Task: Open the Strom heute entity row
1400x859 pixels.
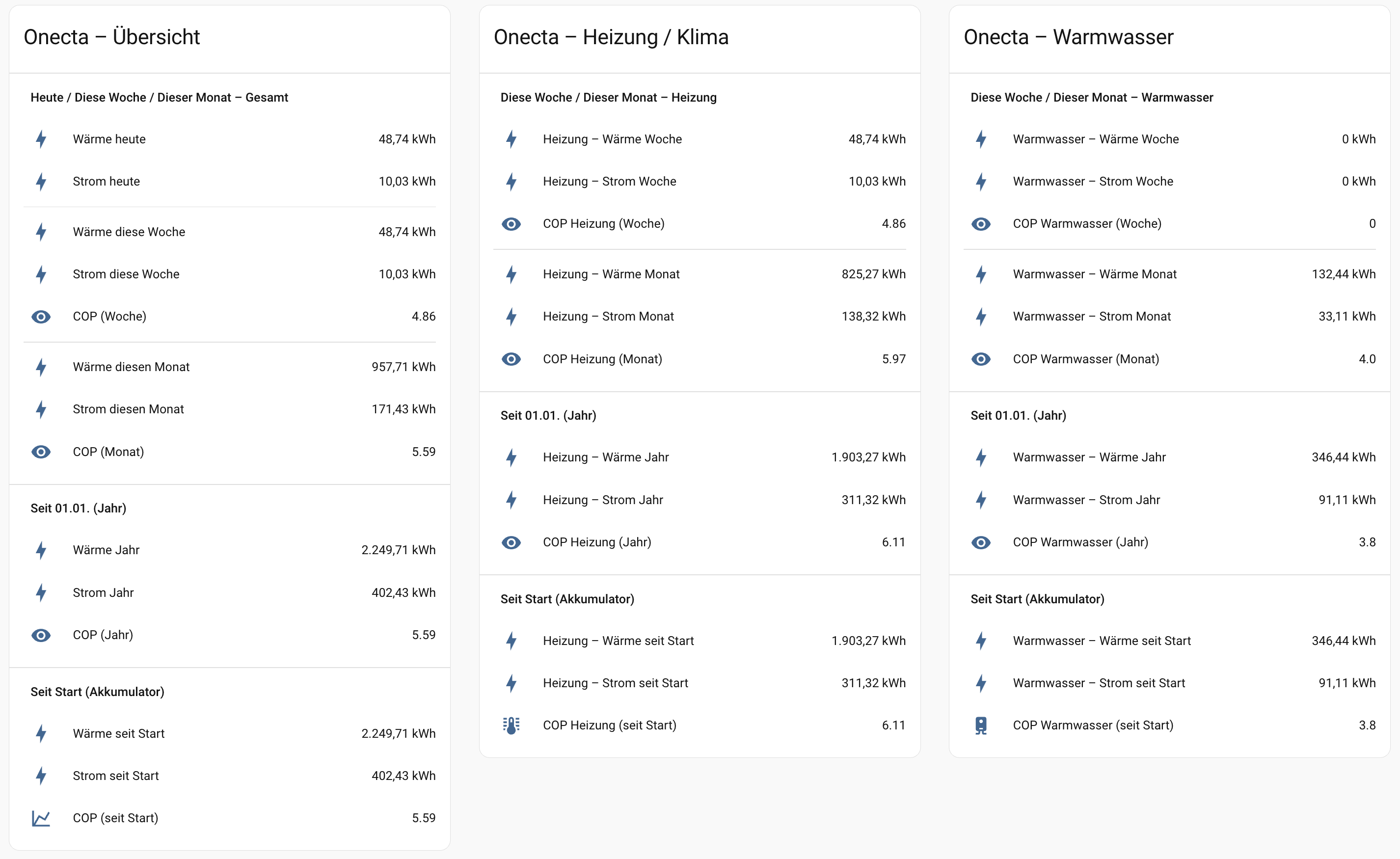Action: click(106, 181)
